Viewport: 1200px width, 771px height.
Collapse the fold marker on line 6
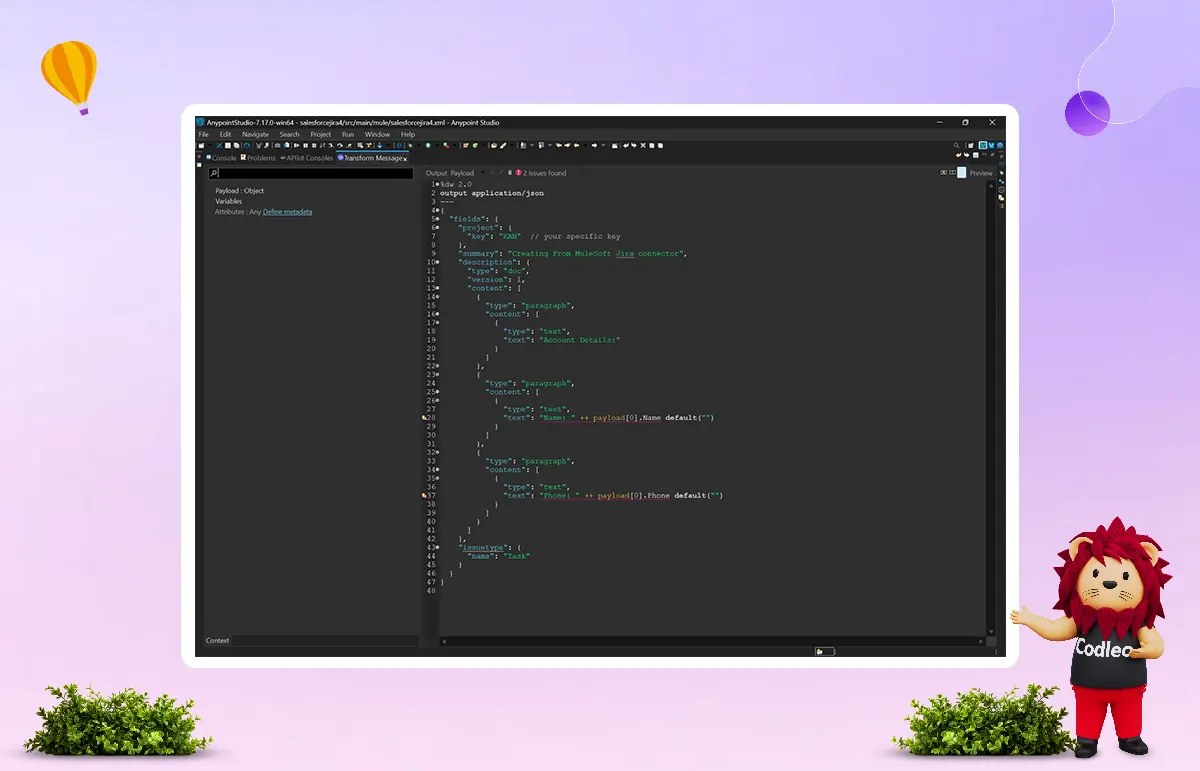pyautogui.click(x=437, y=228)
